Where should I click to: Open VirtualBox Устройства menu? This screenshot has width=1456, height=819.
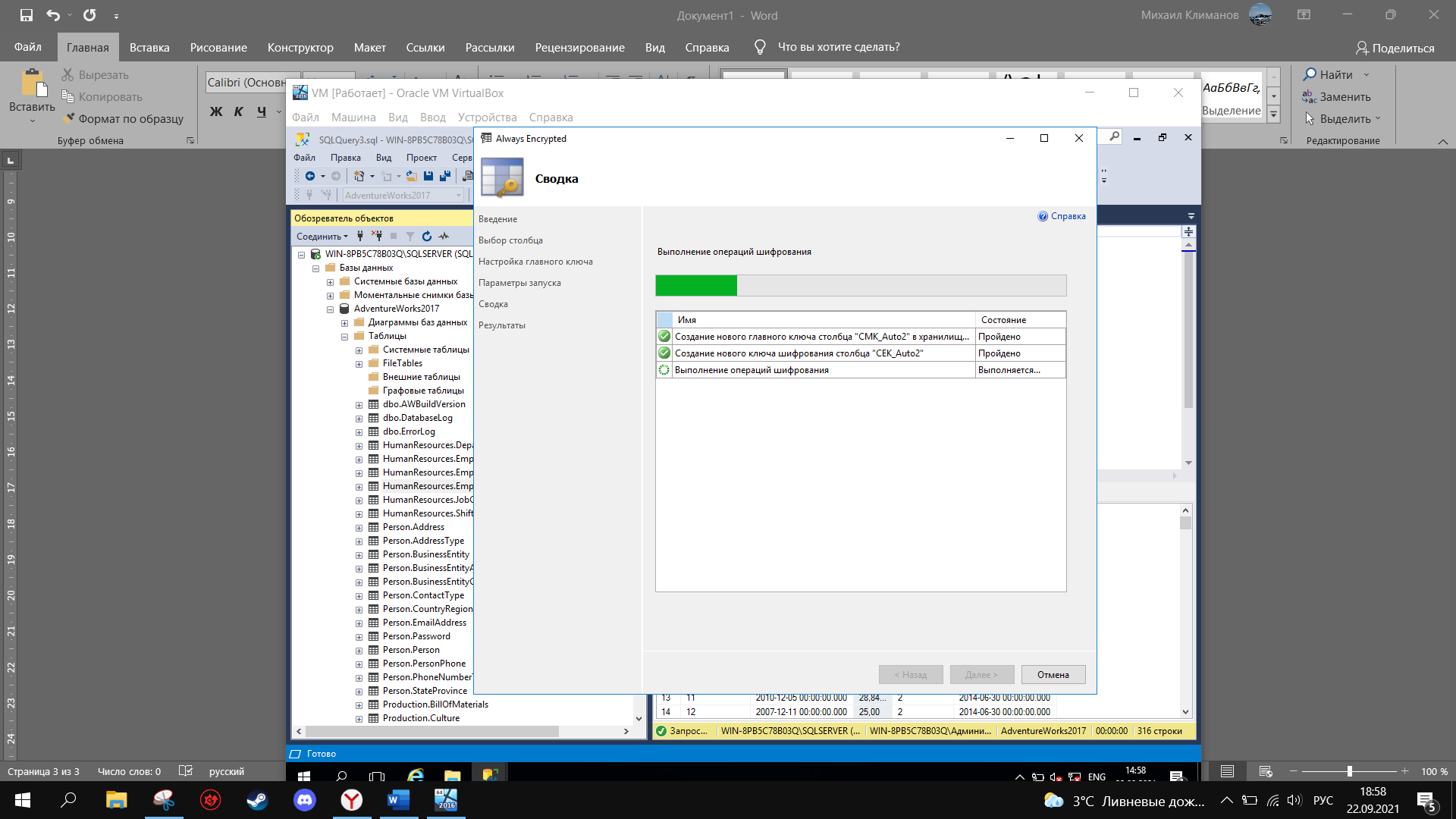point(487,118)
